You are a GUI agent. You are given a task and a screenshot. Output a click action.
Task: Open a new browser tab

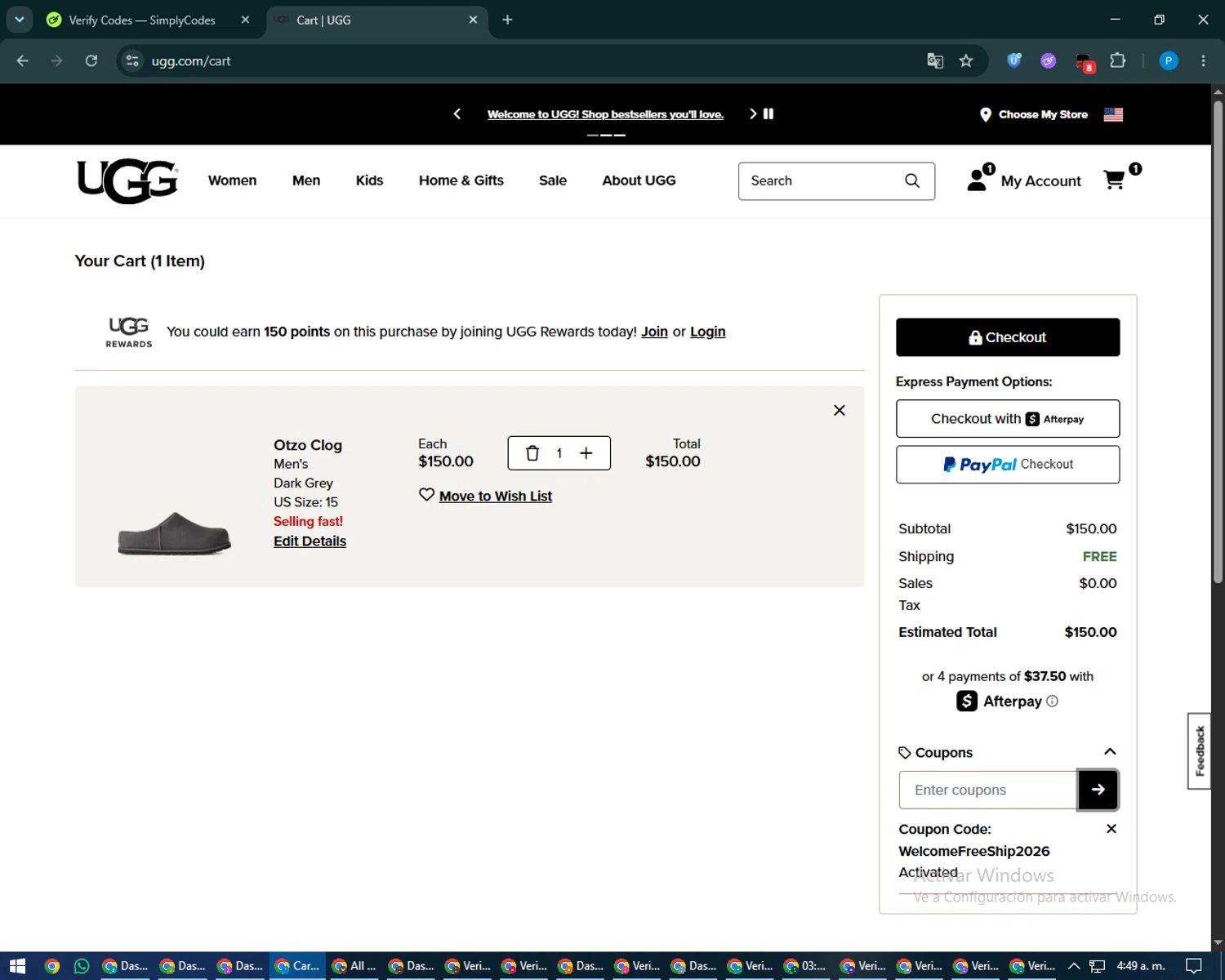coord(507,20)
